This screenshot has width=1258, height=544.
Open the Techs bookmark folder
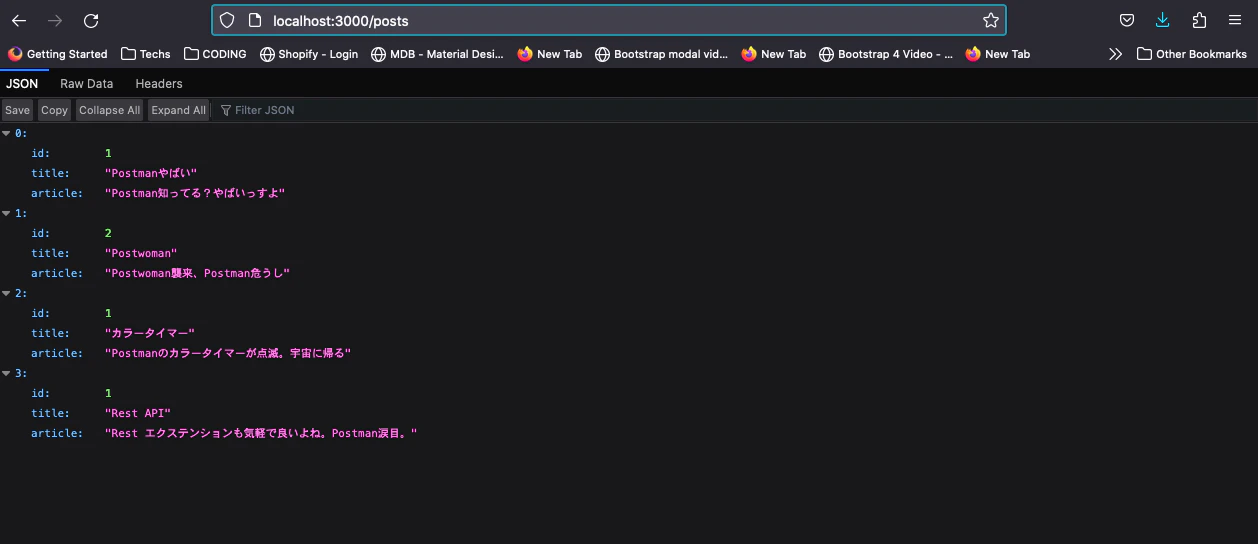(146, 54)
